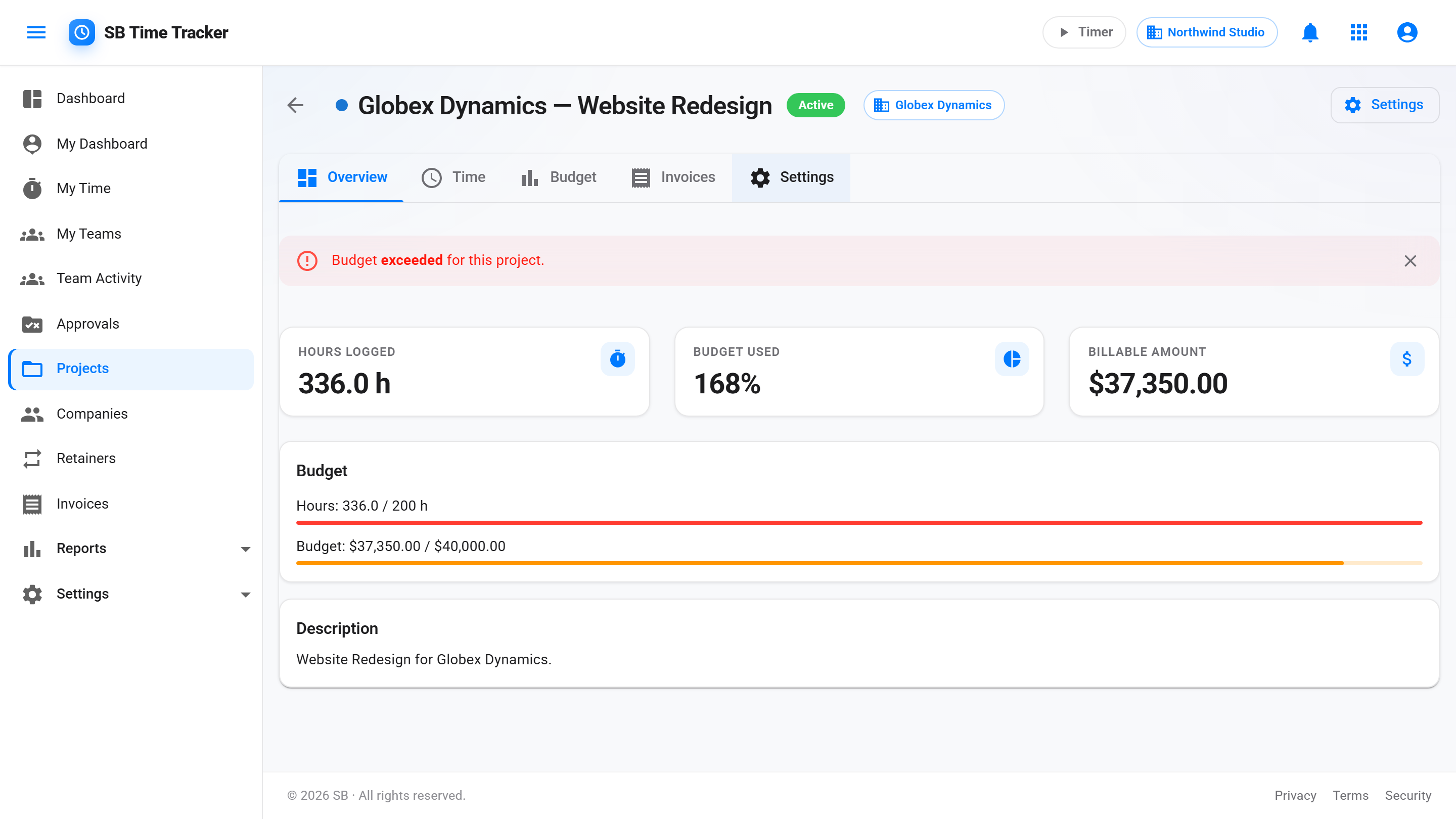1456x819 pixels.
Task: Go back using the arrow icon
Action: coord(296,105)
